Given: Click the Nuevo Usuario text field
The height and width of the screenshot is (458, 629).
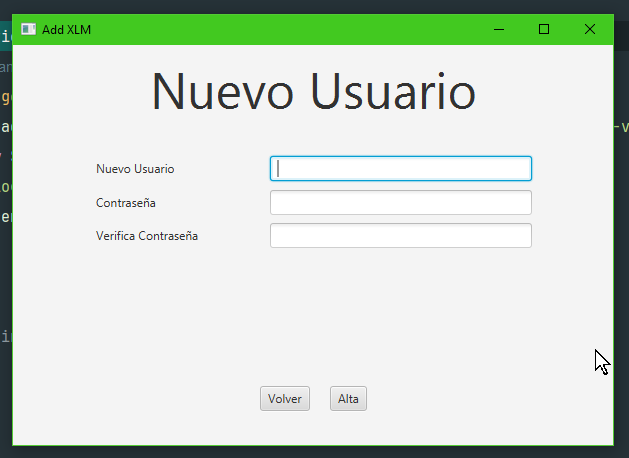Looking at the screenshot, I should pos(401,168).
